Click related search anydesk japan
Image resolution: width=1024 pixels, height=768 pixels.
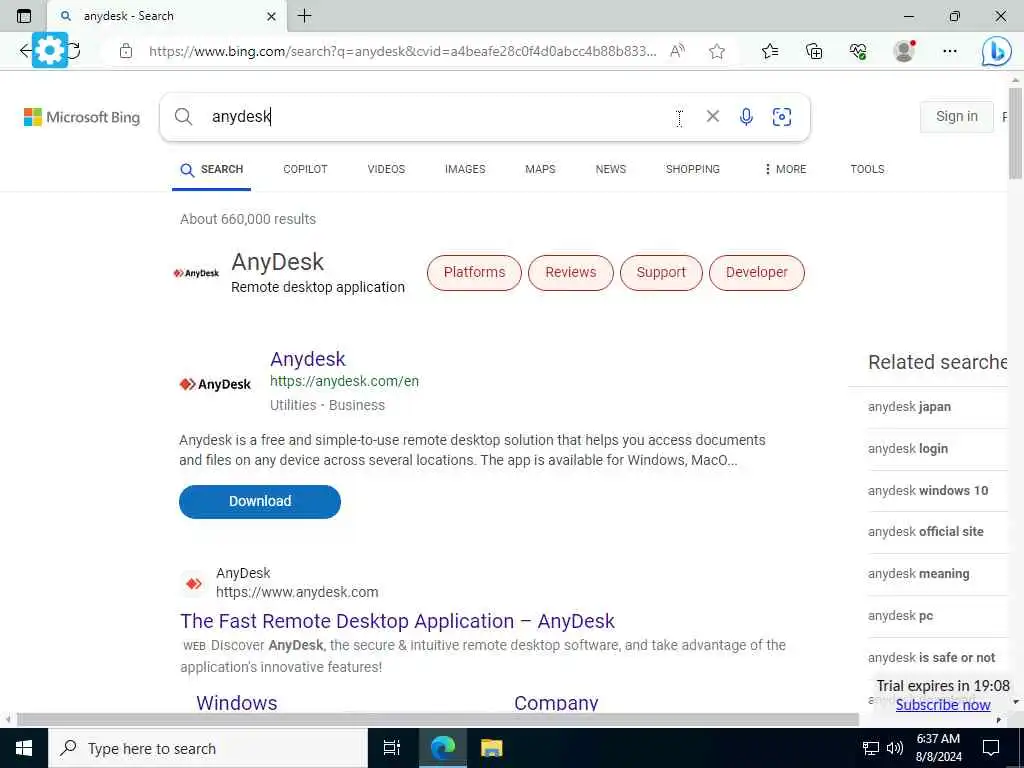(909, 407)
